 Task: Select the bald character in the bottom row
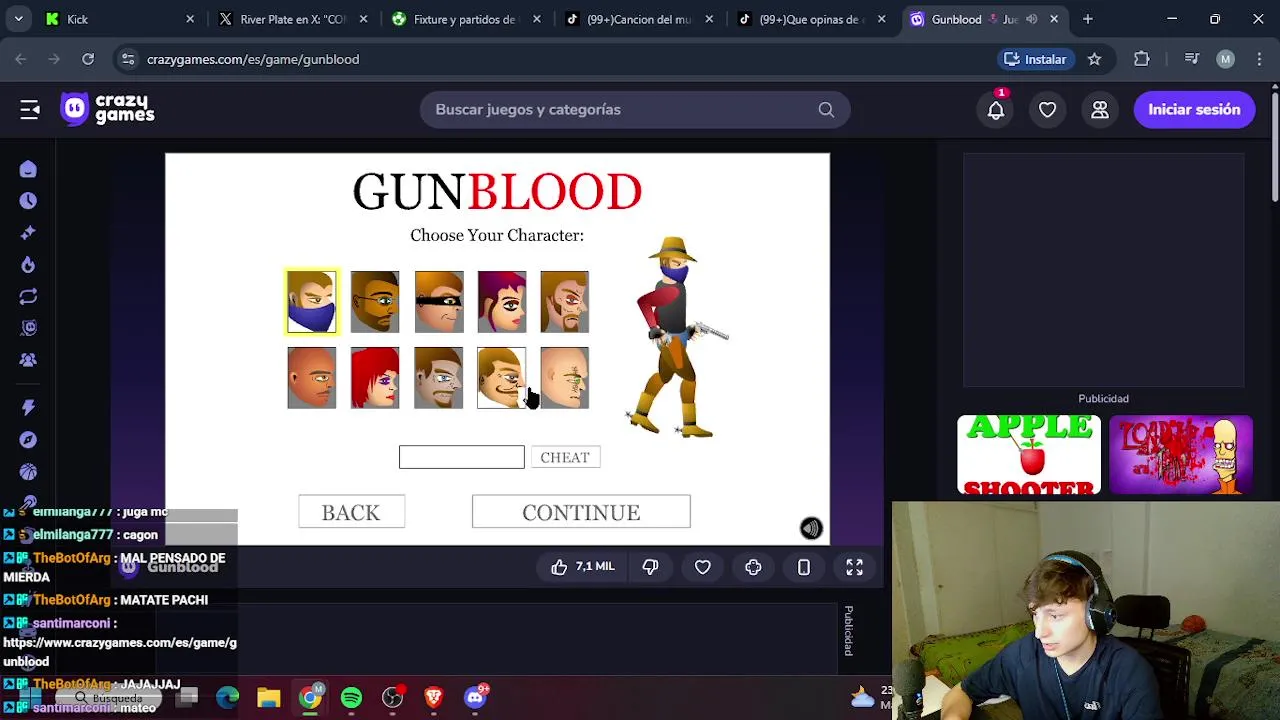pos(312,378)
